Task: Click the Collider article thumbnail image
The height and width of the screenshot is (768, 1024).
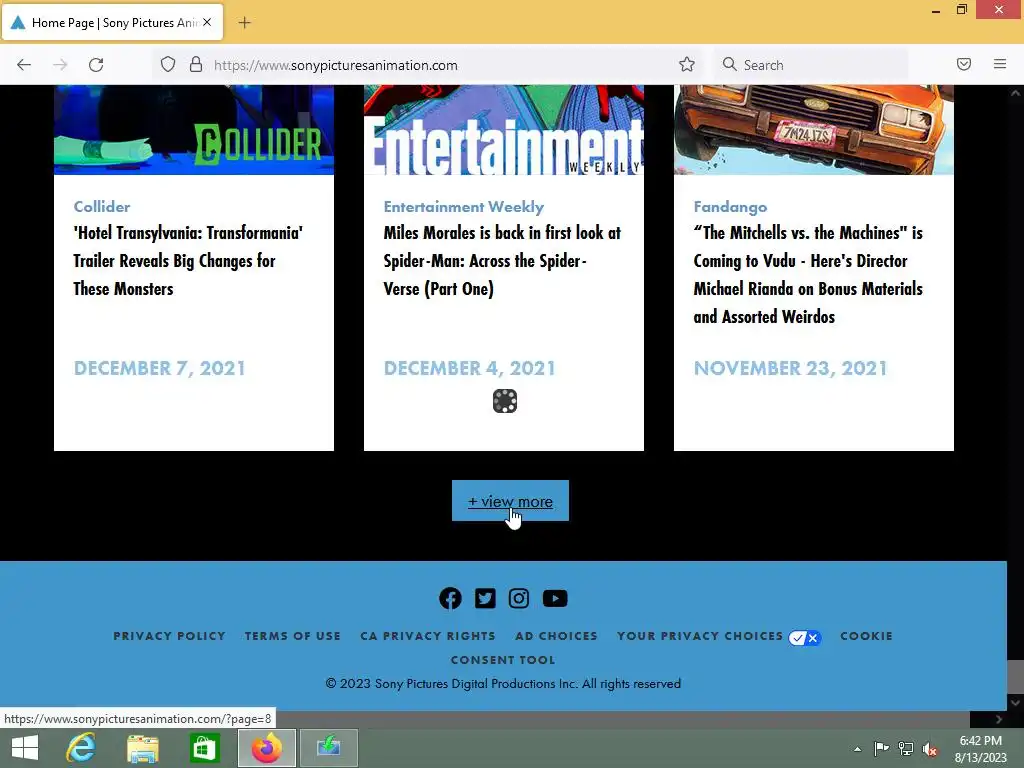Action: click(x=194, y=129)
